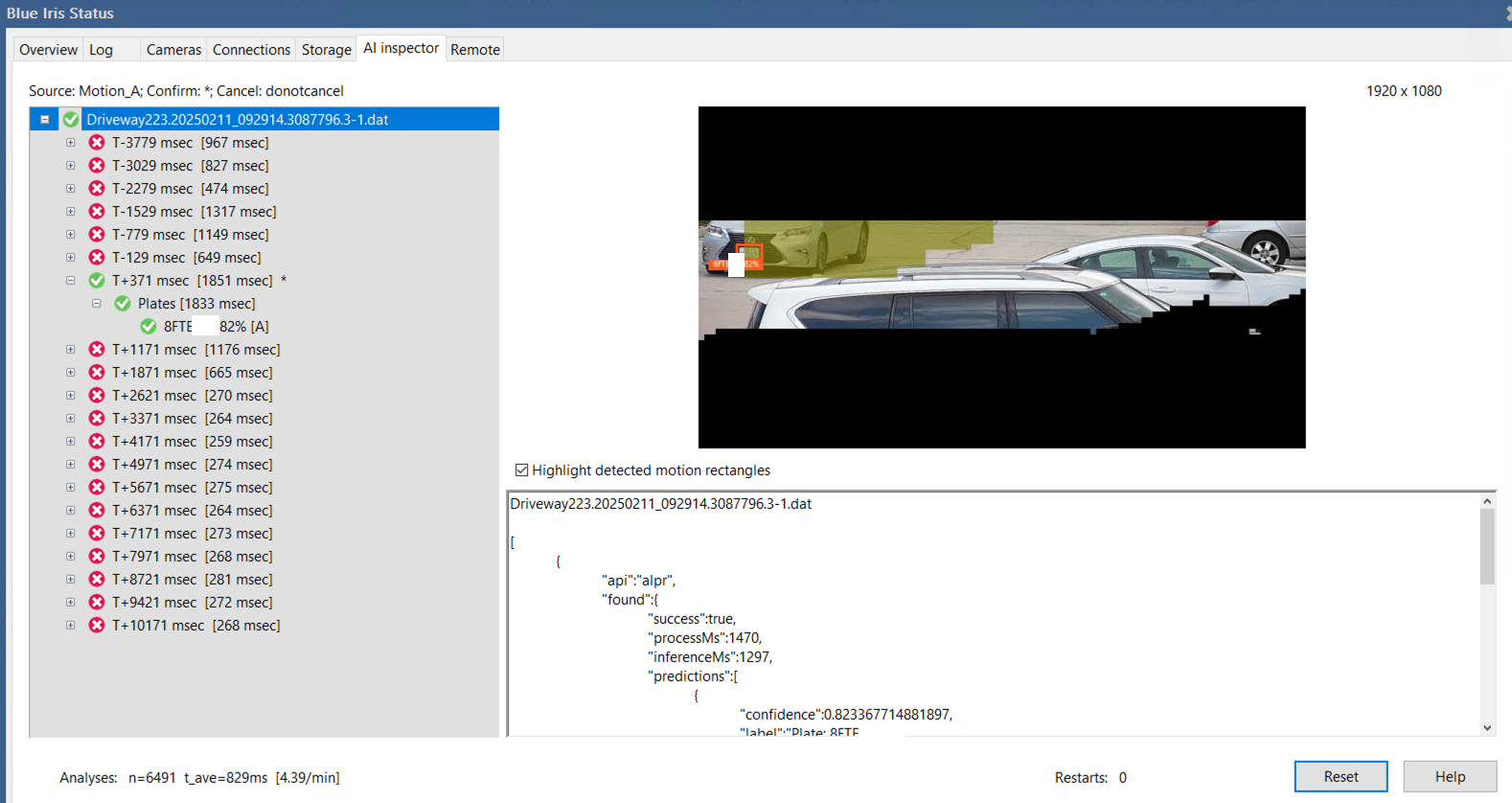Click the Reset button

pyautogui.click(x=1340, y=777)
